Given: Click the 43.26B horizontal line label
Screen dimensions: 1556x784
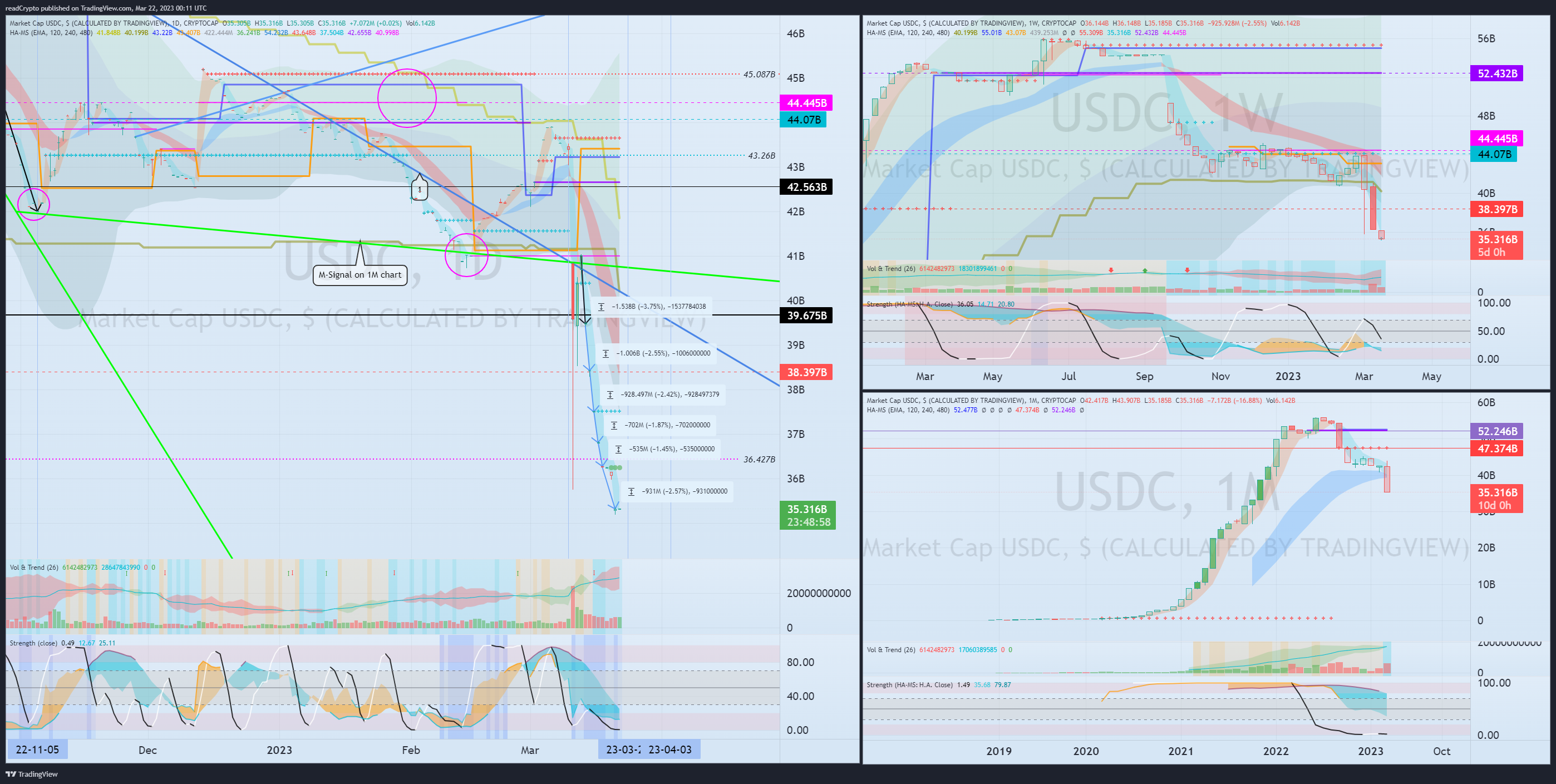Looking at the screenshot, I should click(761, 155).
